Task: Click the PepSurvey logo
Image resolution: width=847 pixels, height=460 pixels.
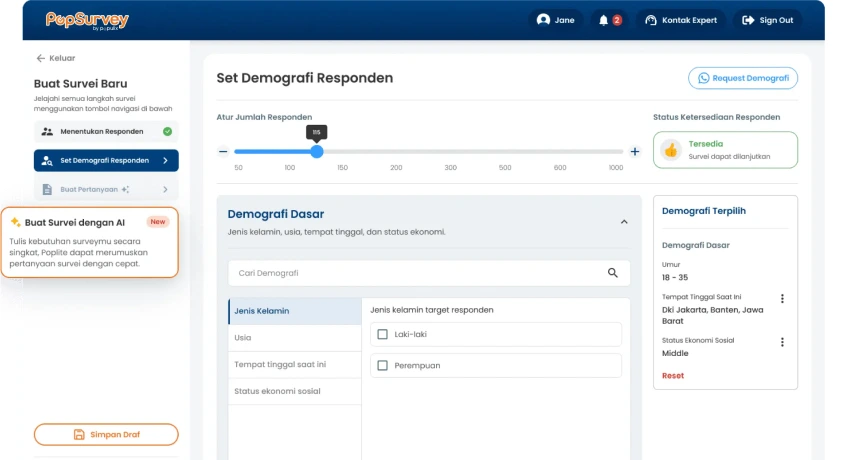Action: pyautogui.click(x=87, y=20)
